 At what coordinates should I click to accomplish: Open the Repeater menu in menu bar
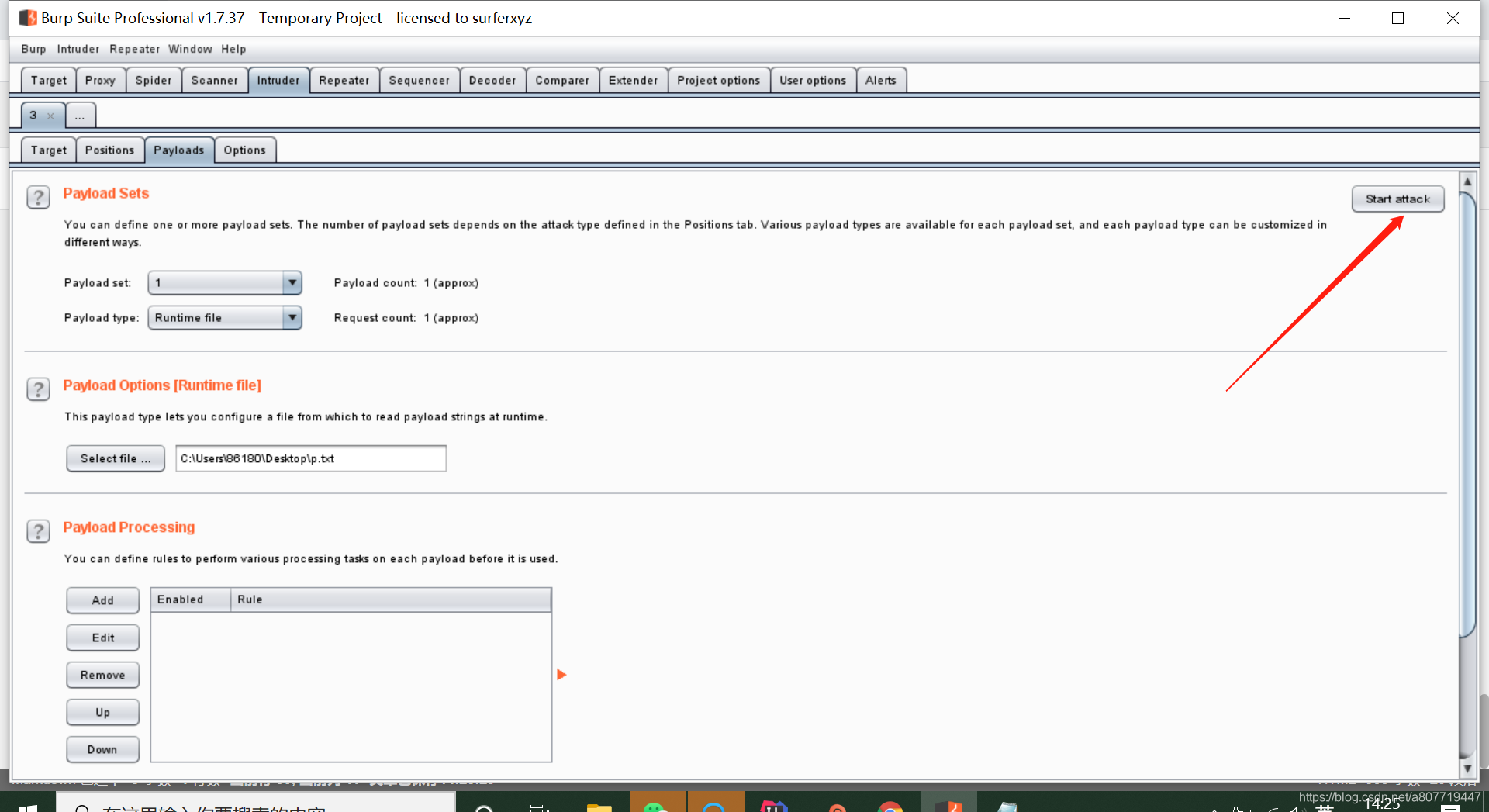134,49
